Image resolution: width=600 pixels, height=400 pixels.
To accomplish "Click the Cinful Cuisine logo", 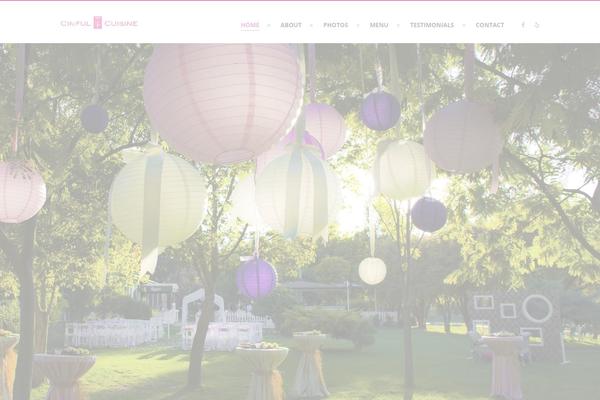I will (x=99, y=23).
